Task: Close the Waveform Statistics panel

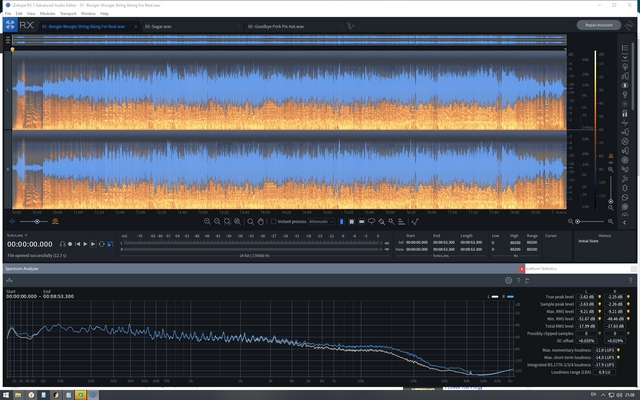Action: click(521, 269)
